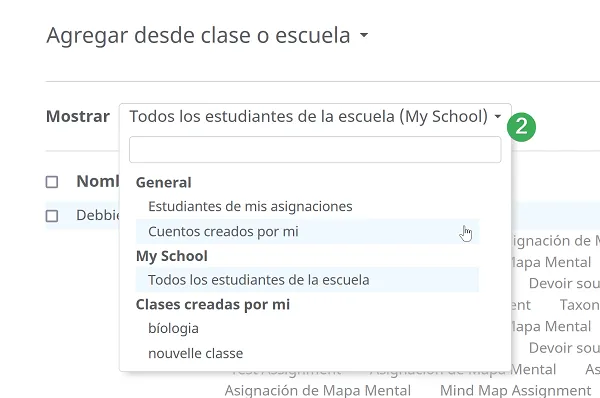Click the bottom Asignación de Mapa Mental tag
The height and width of the screenshot is (398, 600).
pos(318,391)
